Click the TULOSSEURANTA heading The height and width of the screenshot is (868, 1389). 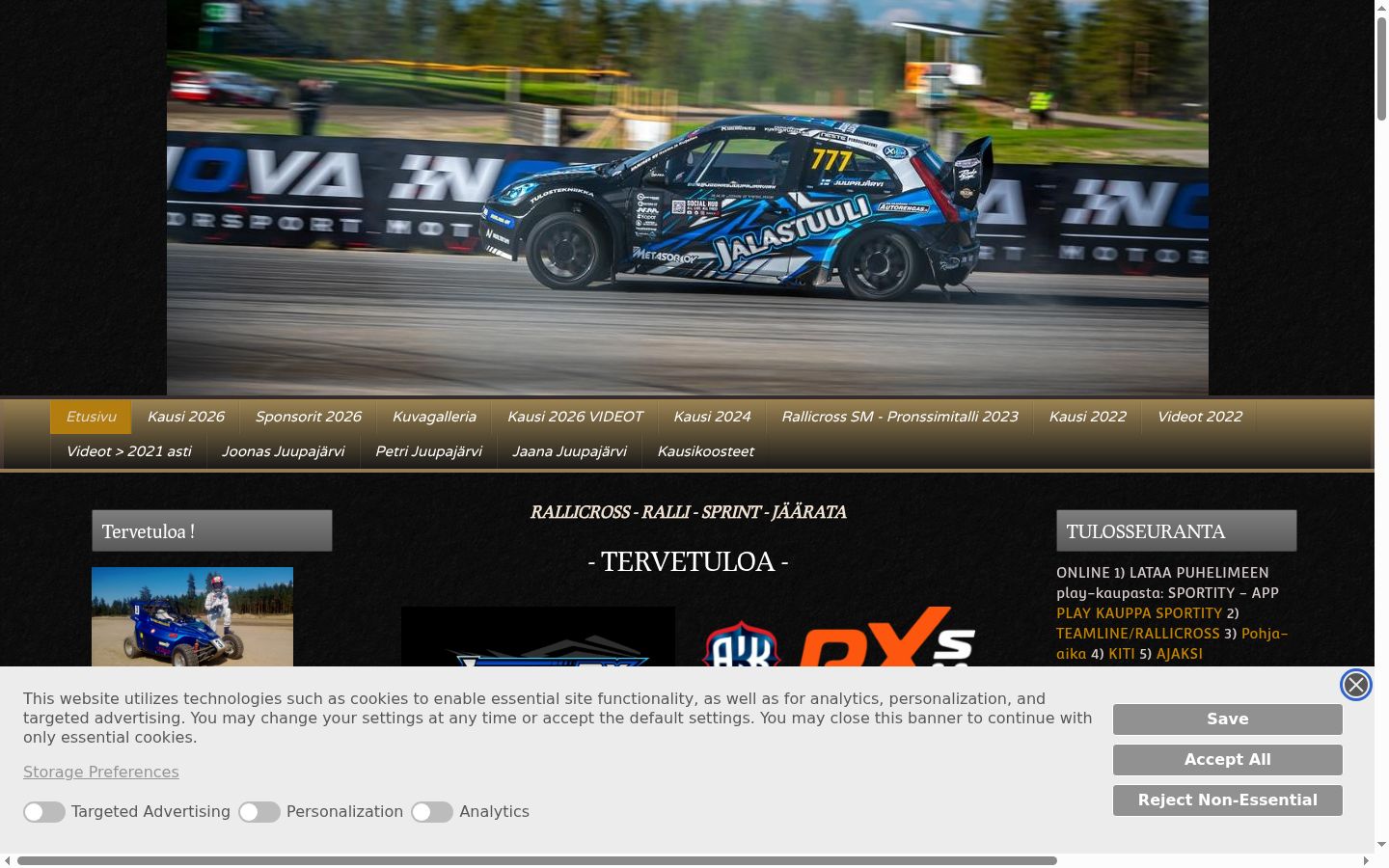click(x=1176, y=531)
